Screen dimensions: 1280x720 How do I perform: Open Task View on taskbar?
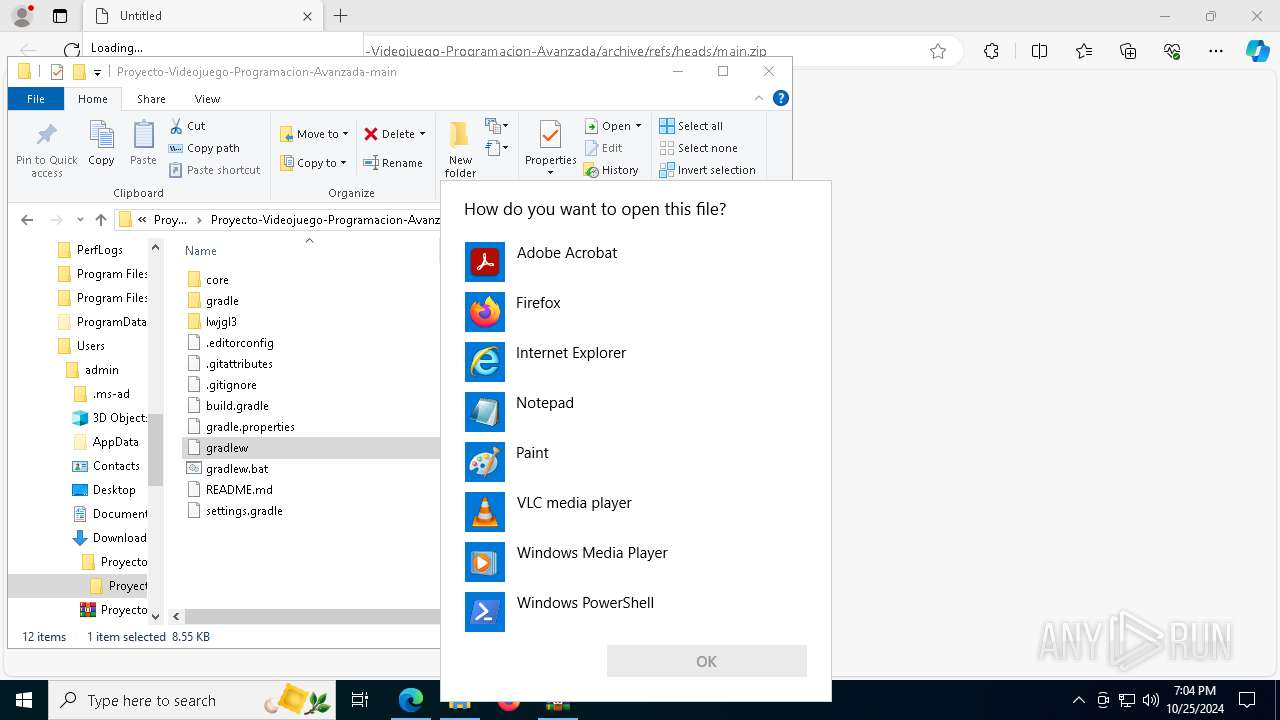(360, 700)
